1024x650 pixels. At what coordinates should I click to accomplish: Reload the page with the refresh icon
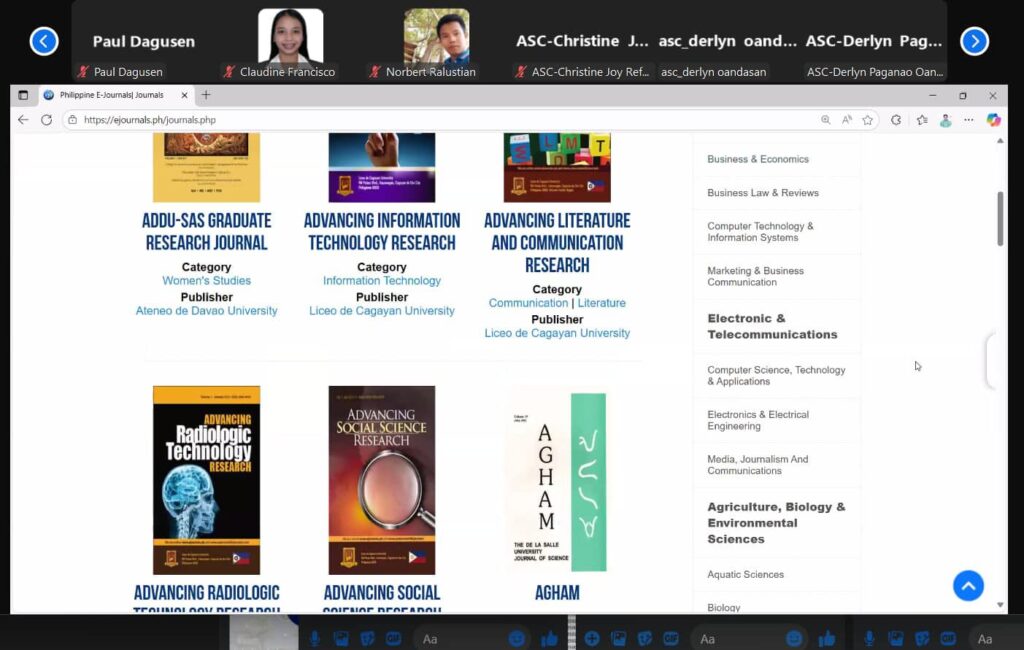tap(46, 120)
